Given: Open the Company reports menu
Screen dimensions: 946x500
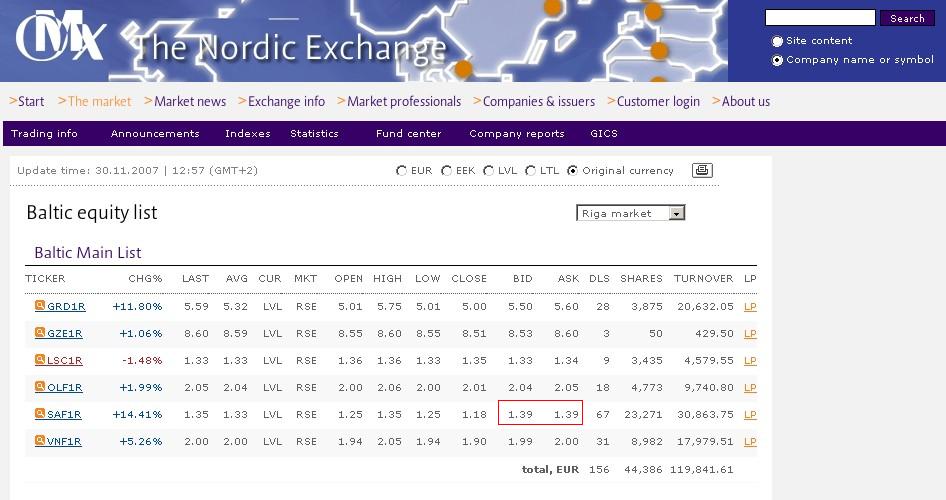Looking at the screenshot, I should [516, 134].
